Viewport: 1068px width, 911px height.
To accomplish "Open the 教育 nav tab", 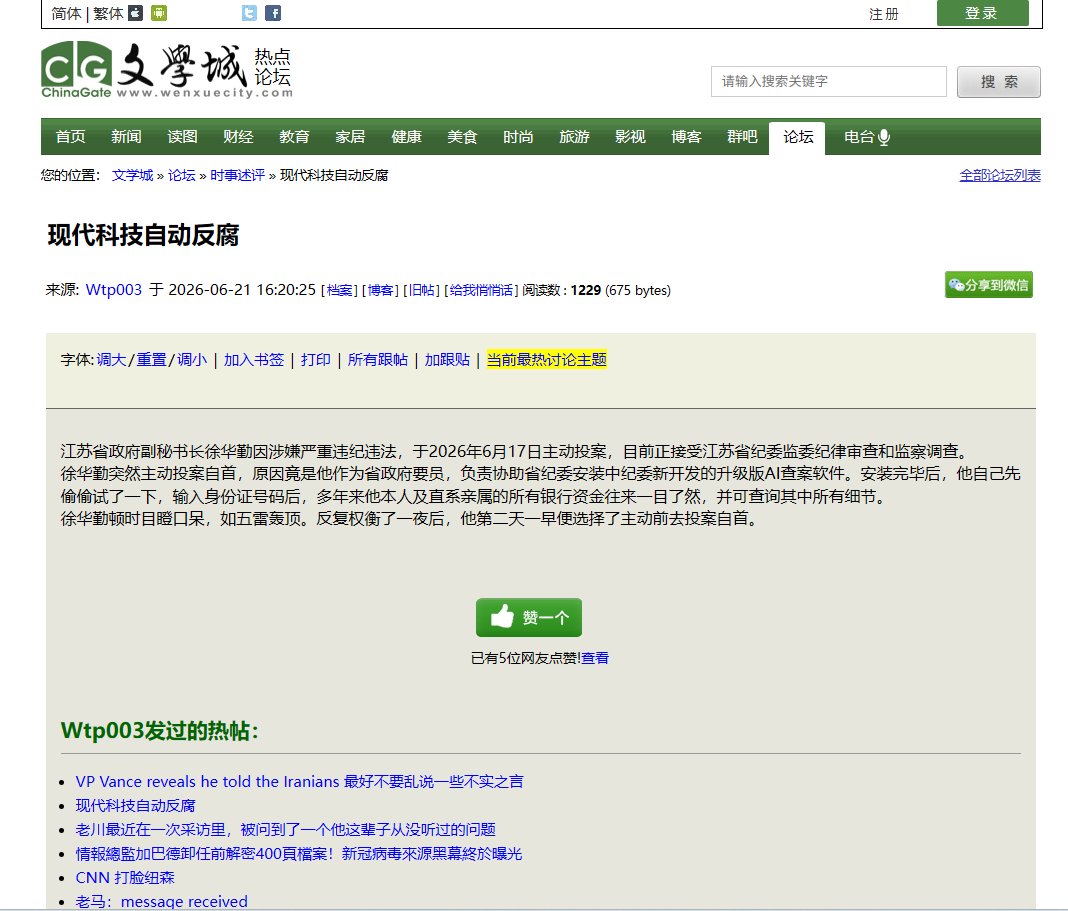I will [x=294, y=137].
